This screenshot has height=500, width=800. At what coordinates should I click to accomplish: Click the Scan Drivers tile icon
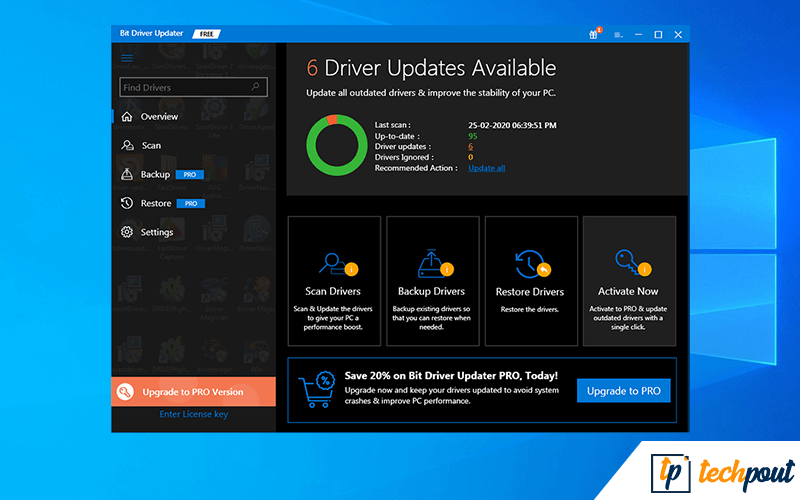tap(333, 264)
